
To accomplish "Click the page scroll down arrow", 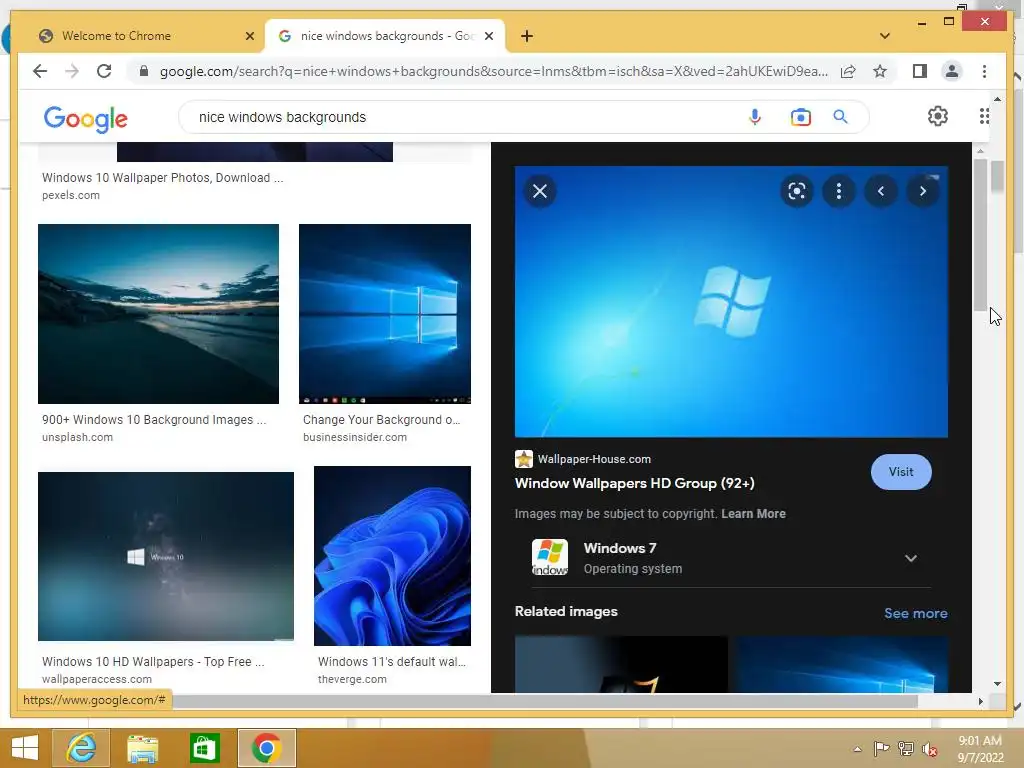I will (997, 684).
